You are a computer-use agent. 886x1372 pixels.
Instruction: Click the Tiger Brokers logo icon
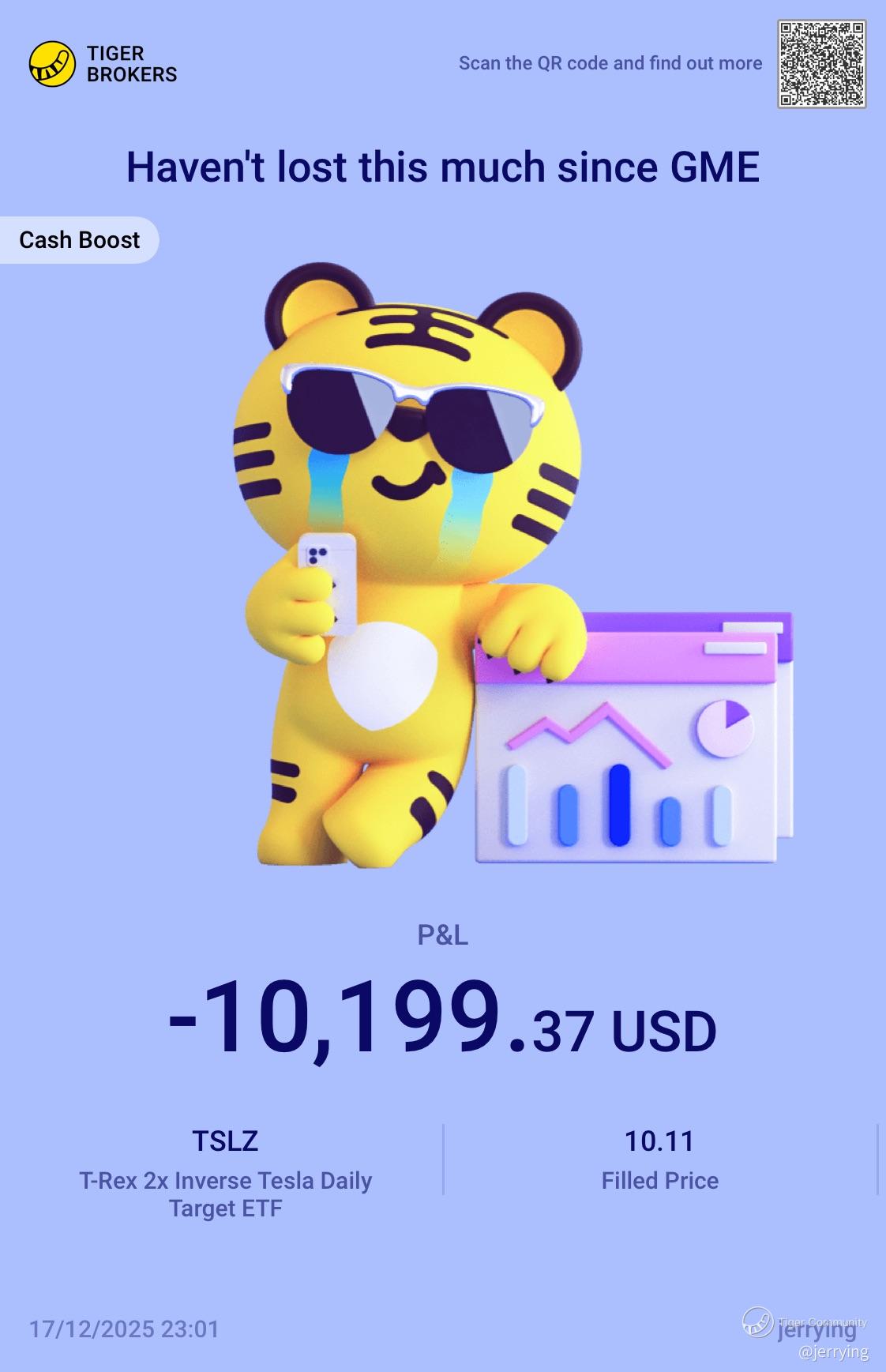coord(52,64)
